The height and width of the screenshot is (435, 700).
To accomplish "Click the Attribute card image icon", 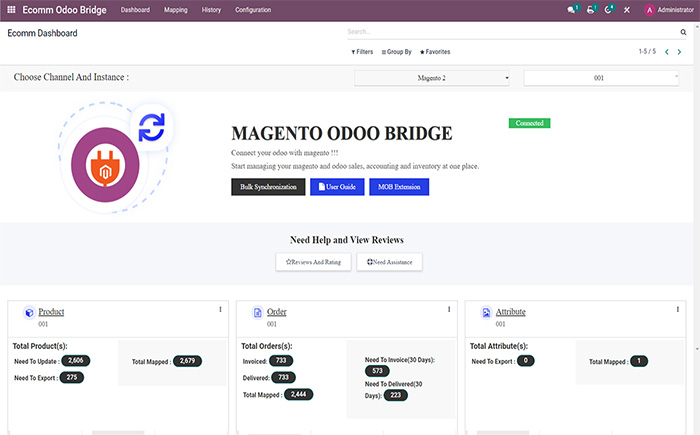I will point(486,313).
